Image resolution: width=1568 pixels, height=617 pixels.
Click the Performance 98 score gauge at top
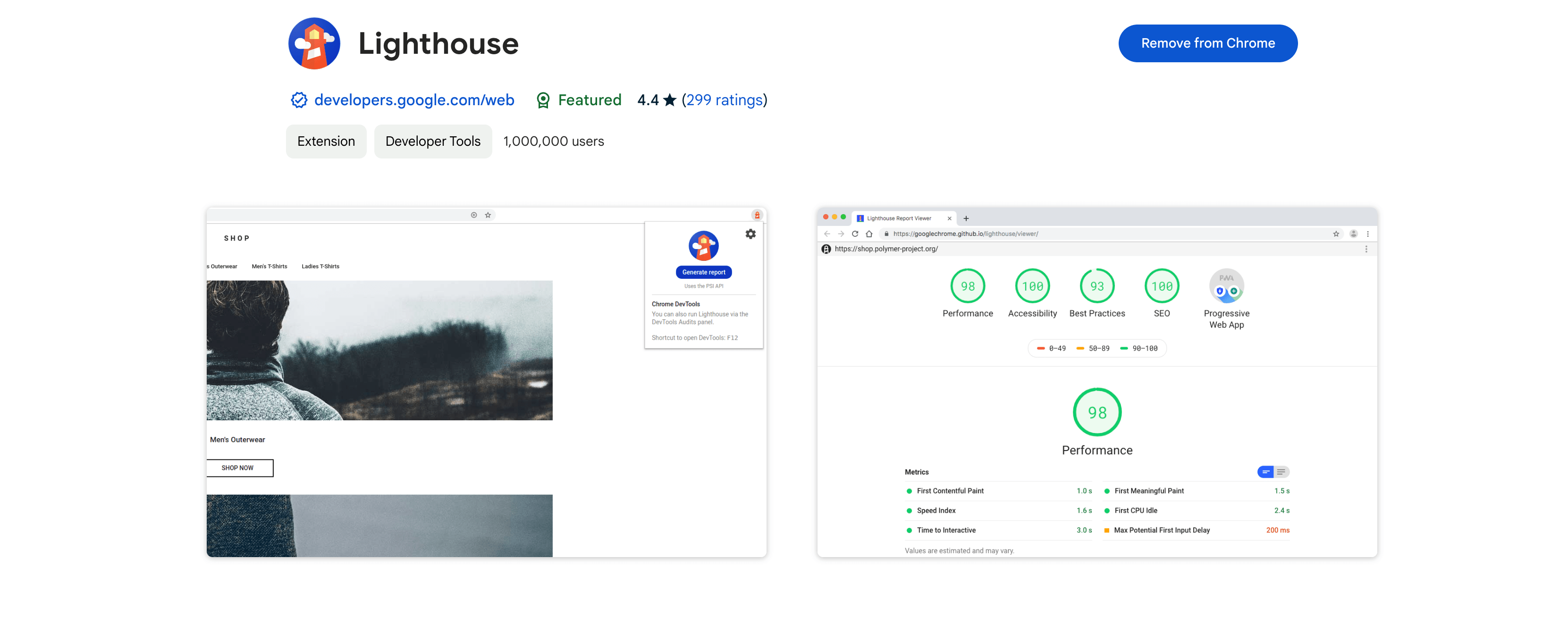[x=967, y=286]
